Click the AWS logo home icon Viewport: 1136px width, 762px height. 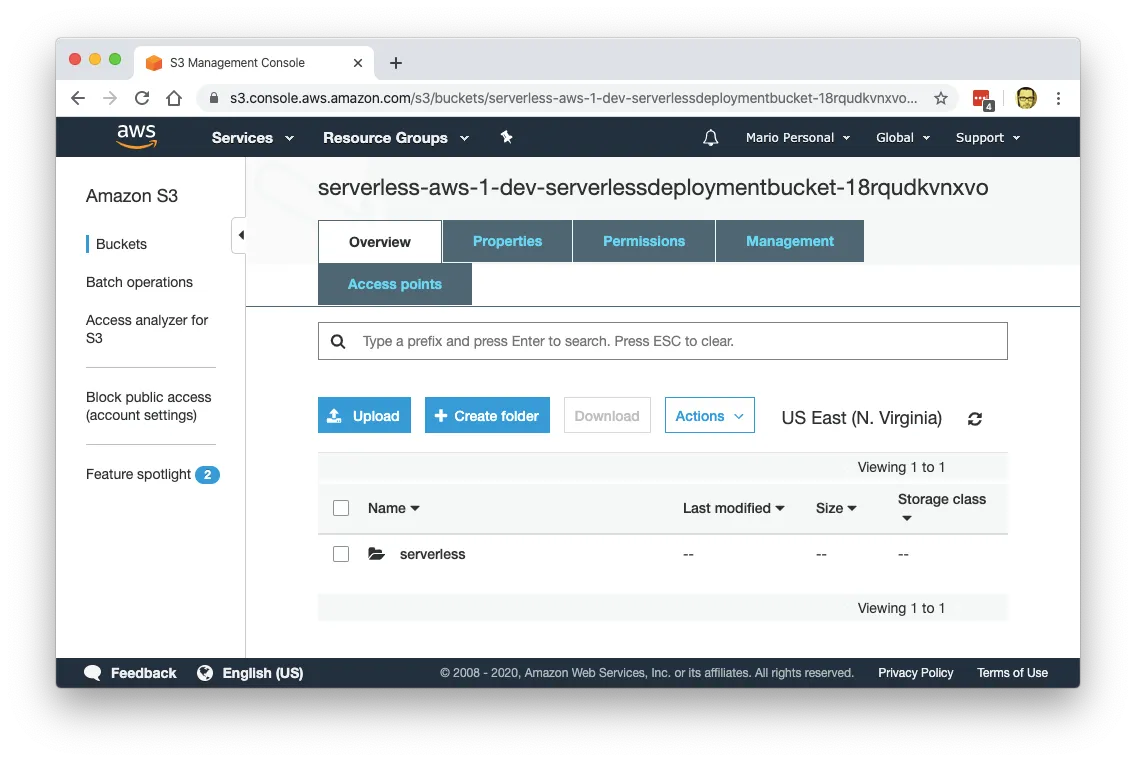point(136,136)
